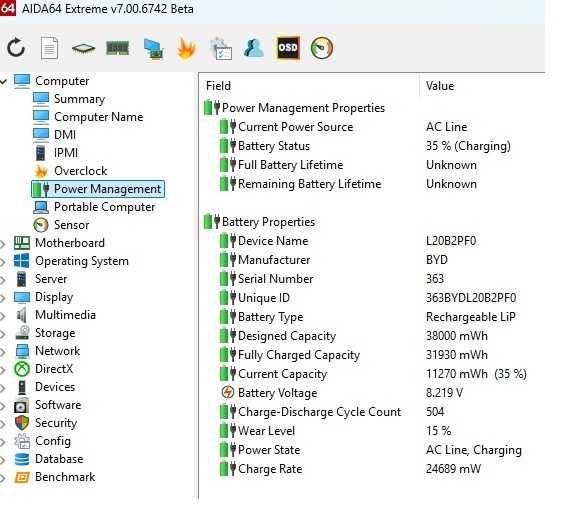Open the Report document icon
Screen dimensions: 576x528
[x=49, y=48]
